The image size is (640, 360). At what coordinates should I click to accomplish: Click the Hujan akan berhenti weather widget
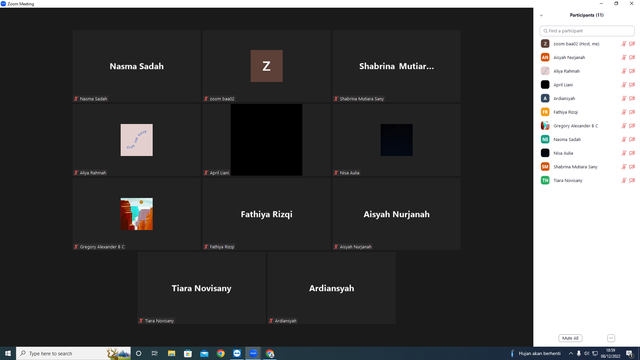(x=536, y=353)
